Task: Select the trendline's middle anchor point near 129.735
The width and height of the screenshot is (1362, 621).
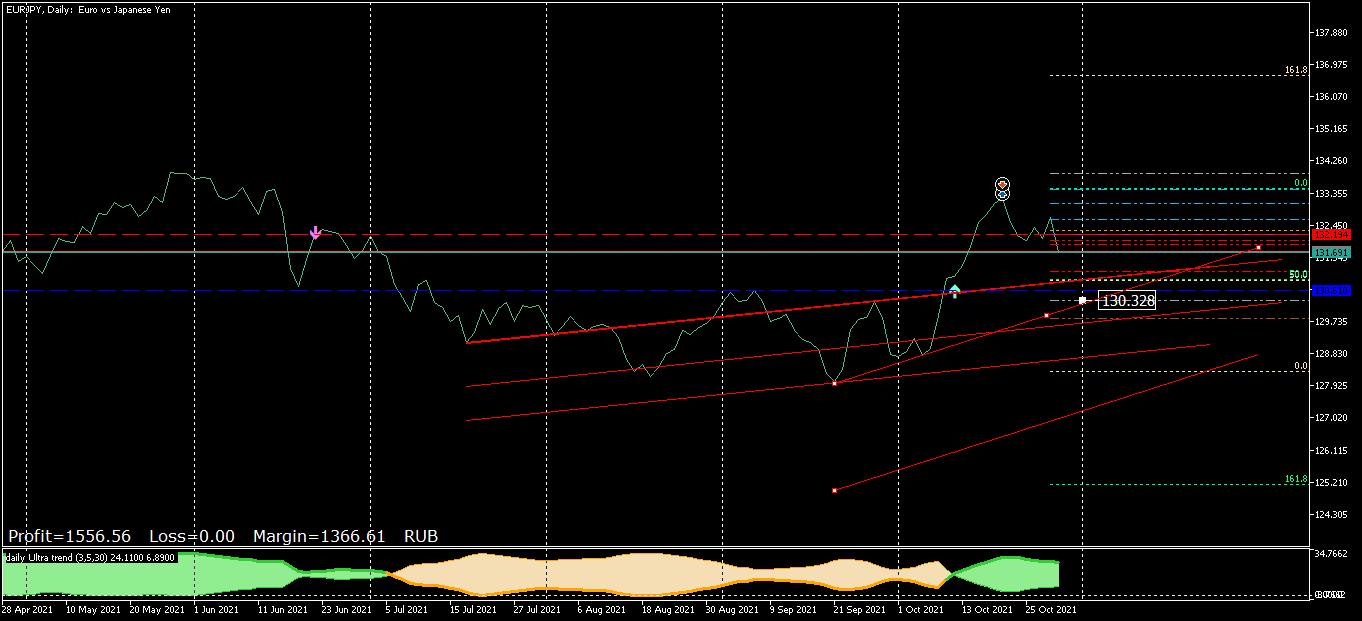Action: [x=1046, y=315]
